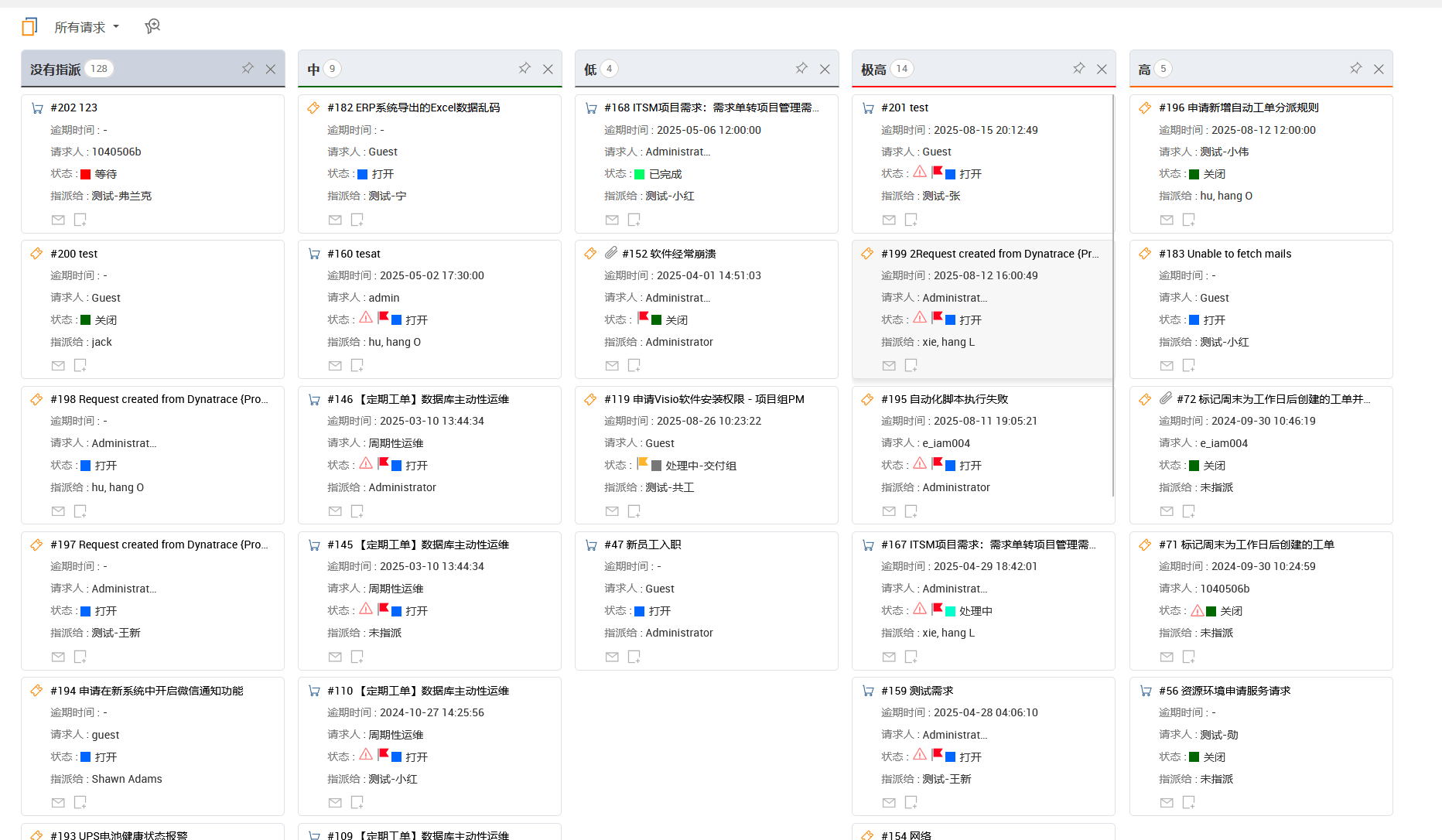The height and width of the screenshot is (840, 1442).
Task: Select the 极高 column header
Action: pyautogui.click(x=873, y=70)
